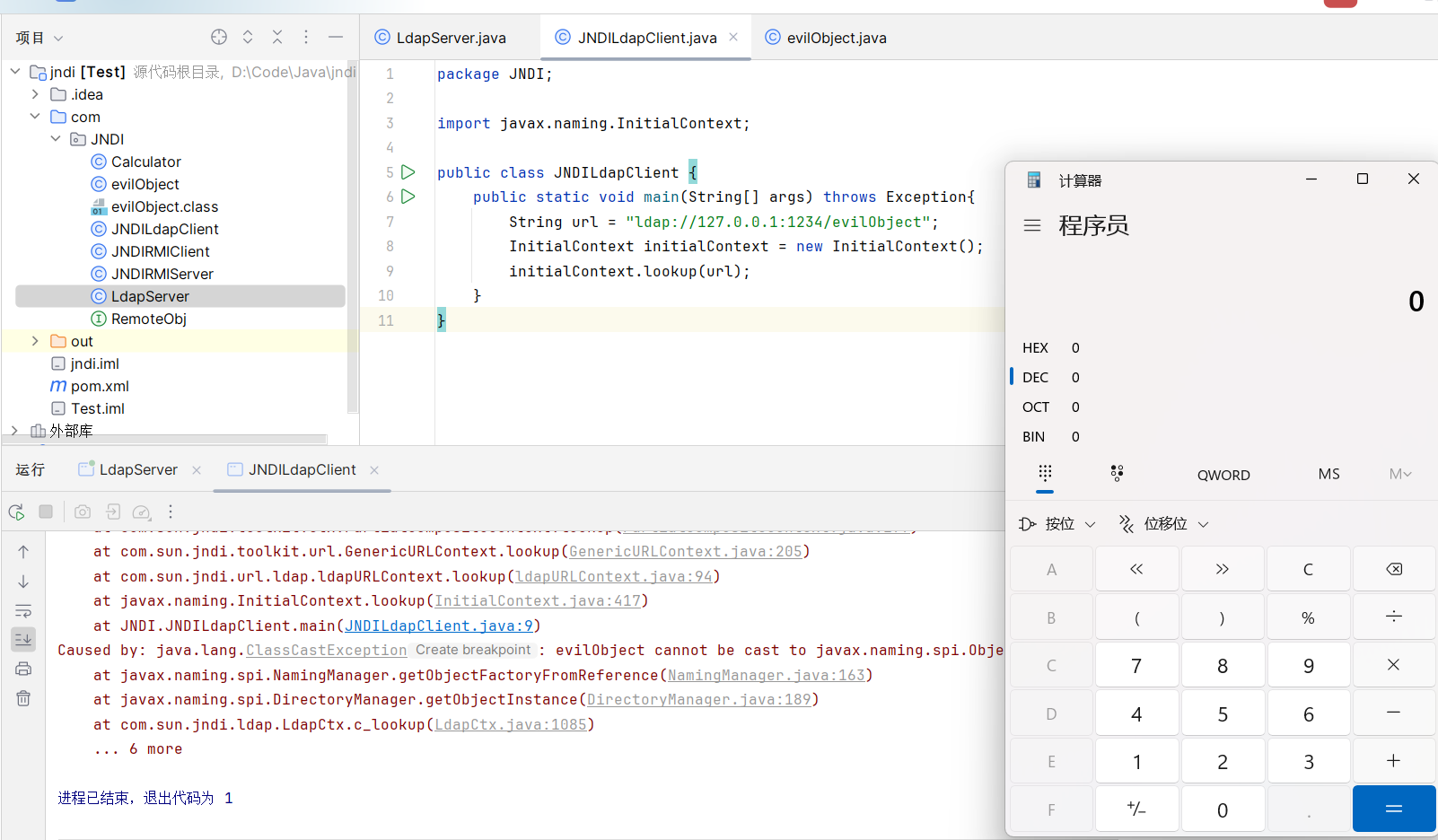Click the exit/restore layout icon in run toolbar
The image size is (1438, 840).
pyautogui.click(x=113, y=512)
